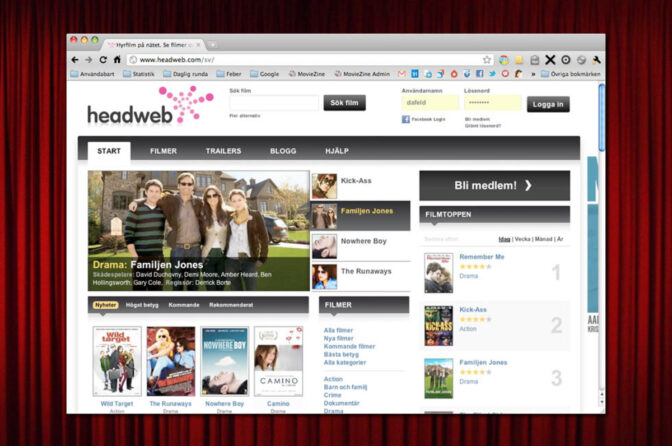Switch to the Kommande tab
Image resolution: width=672 pixels, height=446 pixels.
[x=184, y=305]
